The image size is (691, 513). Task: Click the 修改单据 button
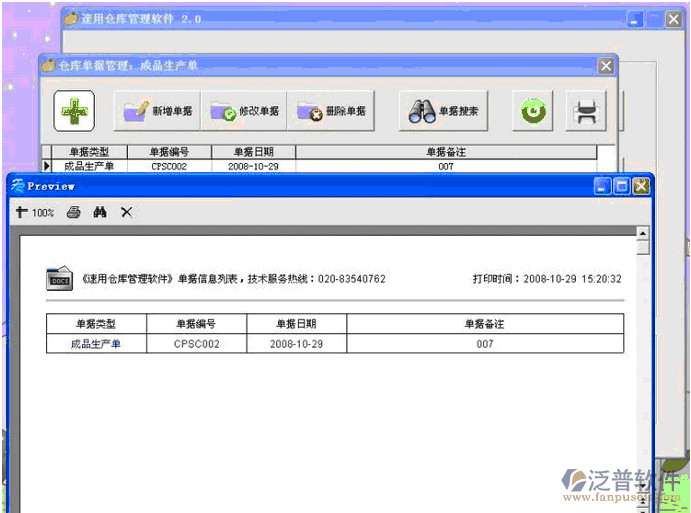tap(244, 111)
